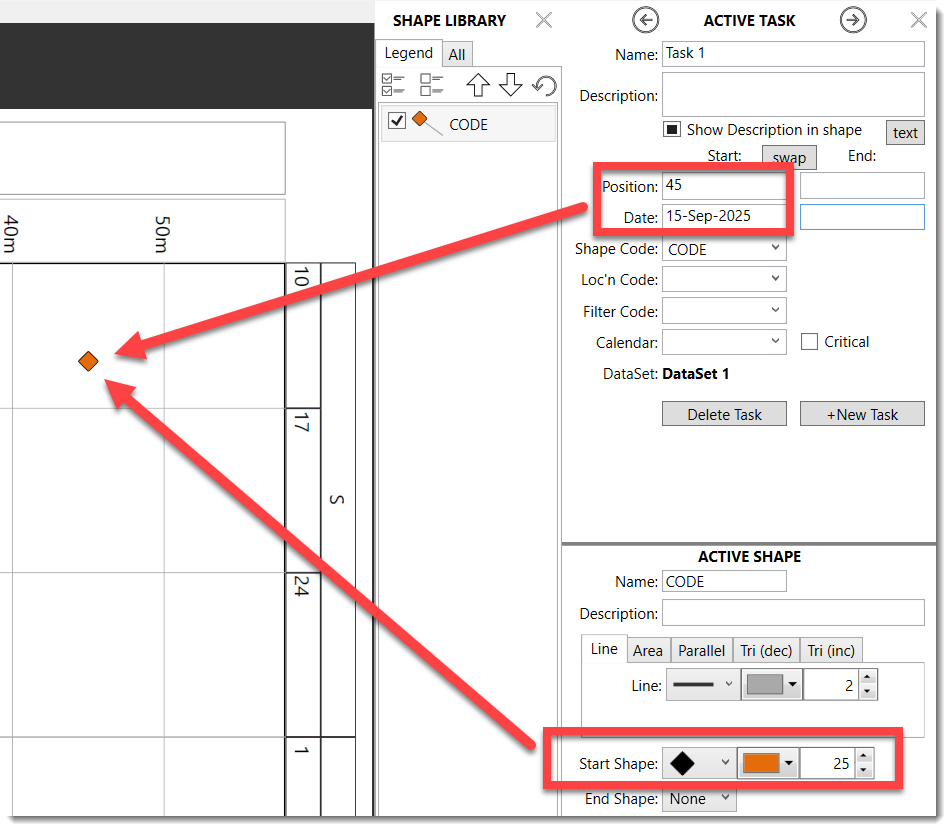Click the Delete Task button
Screen dimensions: 951x831
[724, 414]
